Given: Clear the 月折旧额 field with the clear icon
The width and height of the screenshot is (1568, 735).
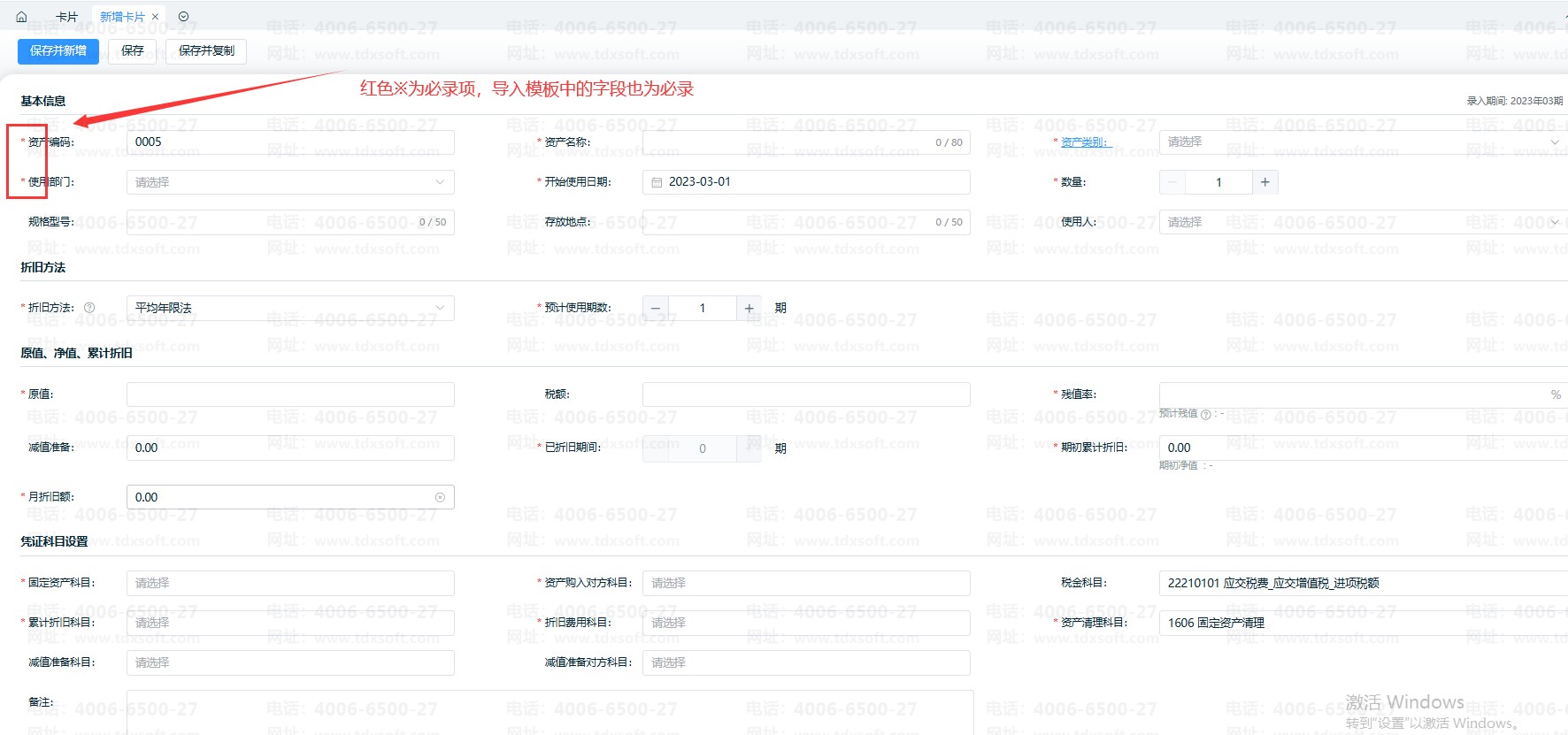Looking at the screenshot, I should (440, 497).
